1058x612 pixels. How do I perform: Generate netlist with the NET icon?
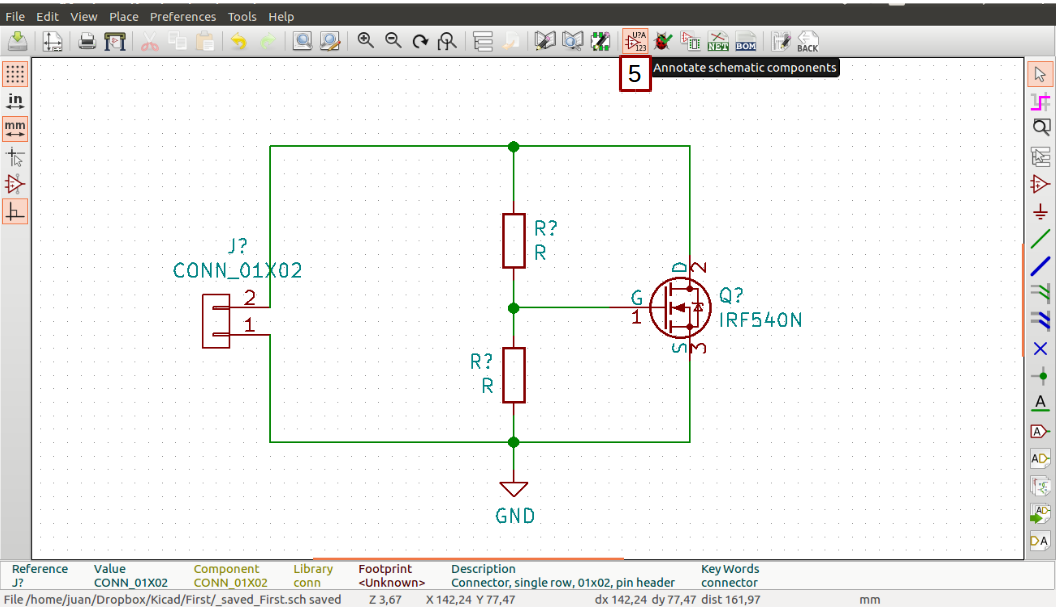coord(716,41)
